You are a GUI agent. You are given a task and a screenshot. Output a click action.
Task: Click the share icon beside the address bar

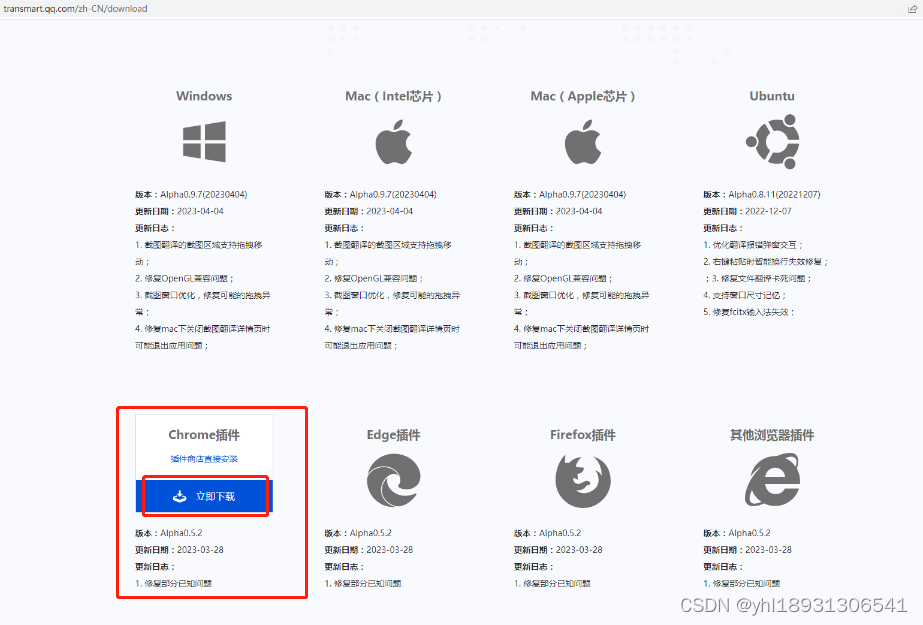coord(912,9)
